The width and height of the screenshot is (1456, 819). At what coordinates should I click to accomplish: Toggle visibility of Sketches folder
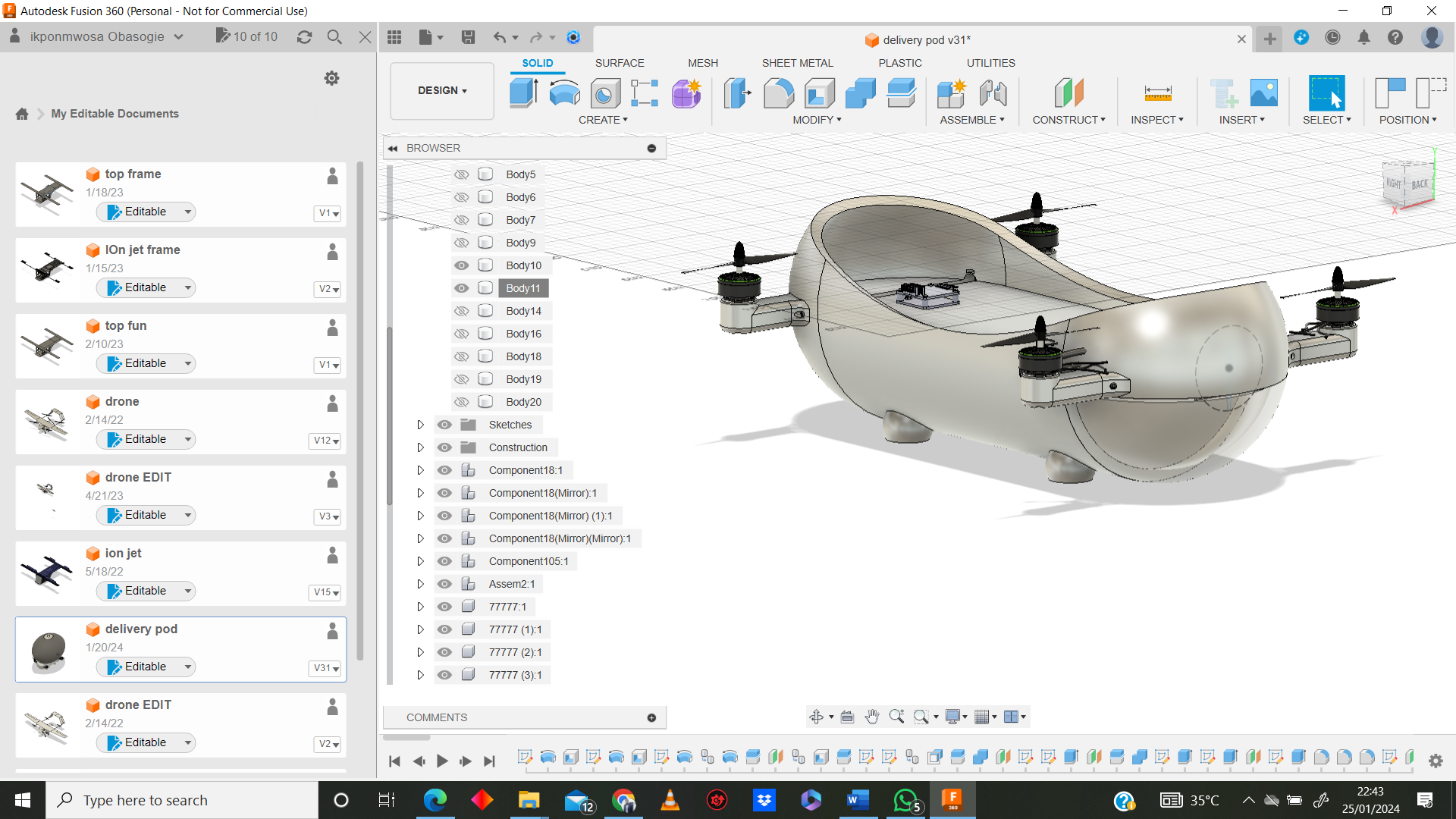point(444,425)
